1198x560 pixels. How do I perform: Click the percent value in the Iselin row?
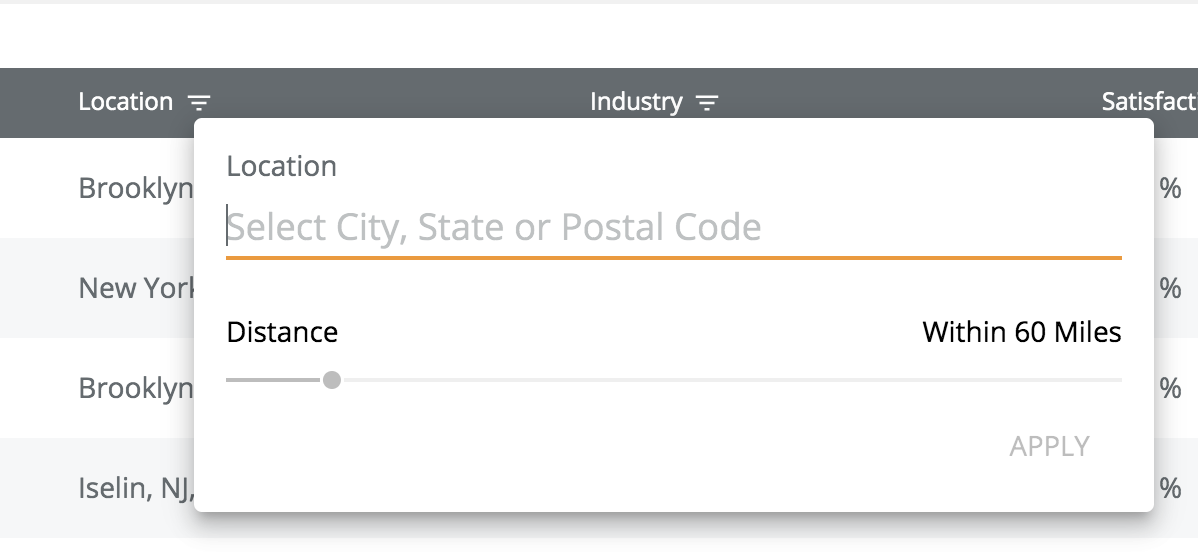click(1170, 488)
